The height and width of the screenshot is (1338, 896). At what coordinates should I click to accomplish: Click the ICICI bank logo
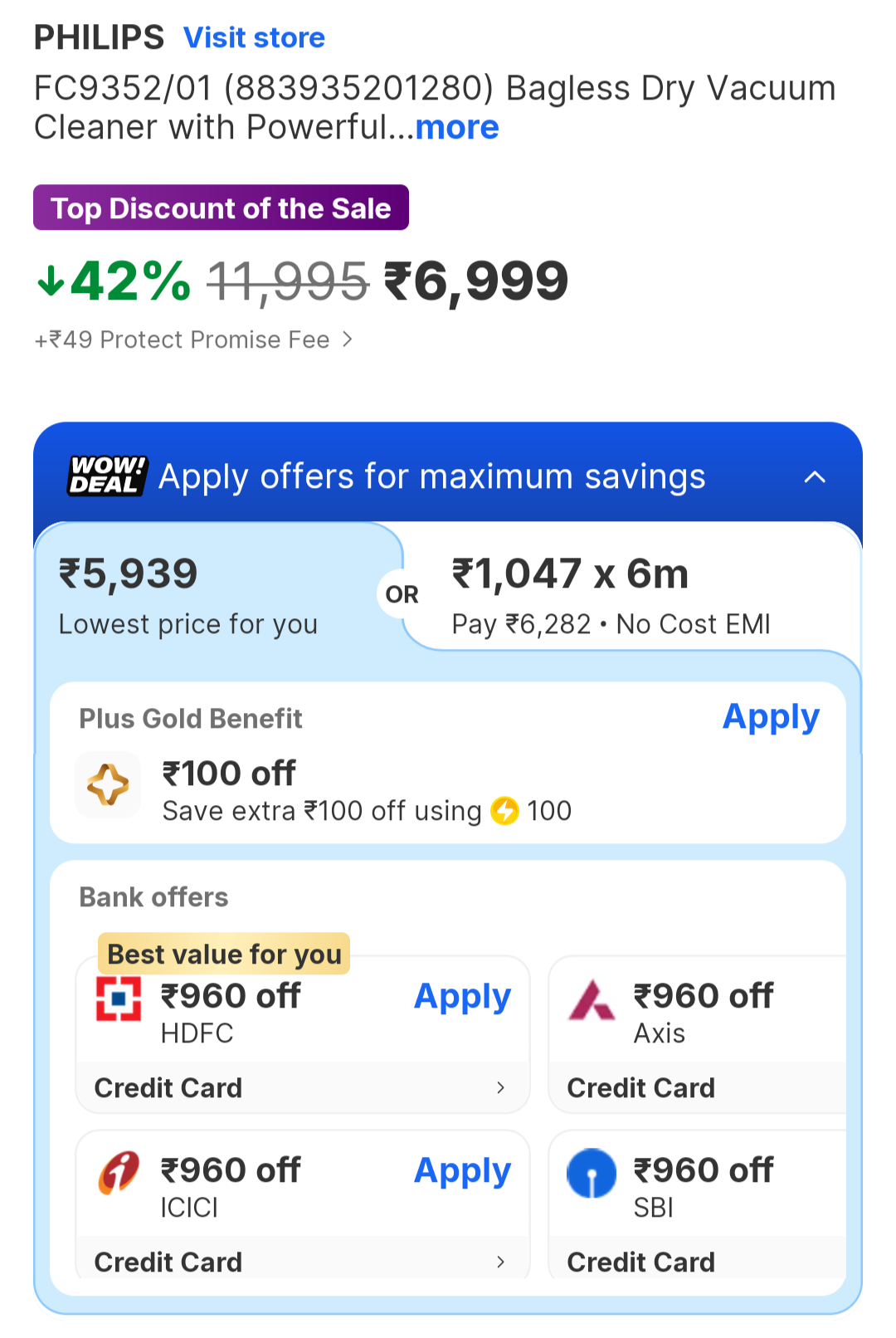click(119, 1172)
